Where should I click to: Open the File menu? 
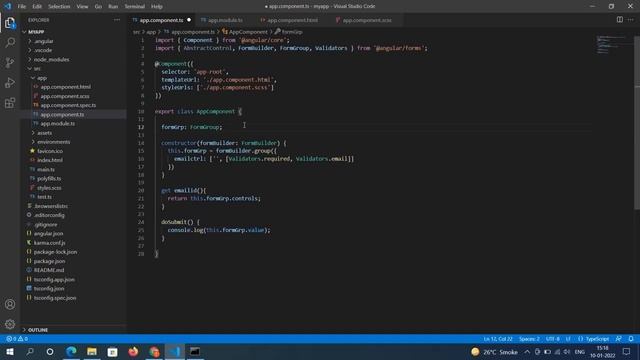point(22,7)
